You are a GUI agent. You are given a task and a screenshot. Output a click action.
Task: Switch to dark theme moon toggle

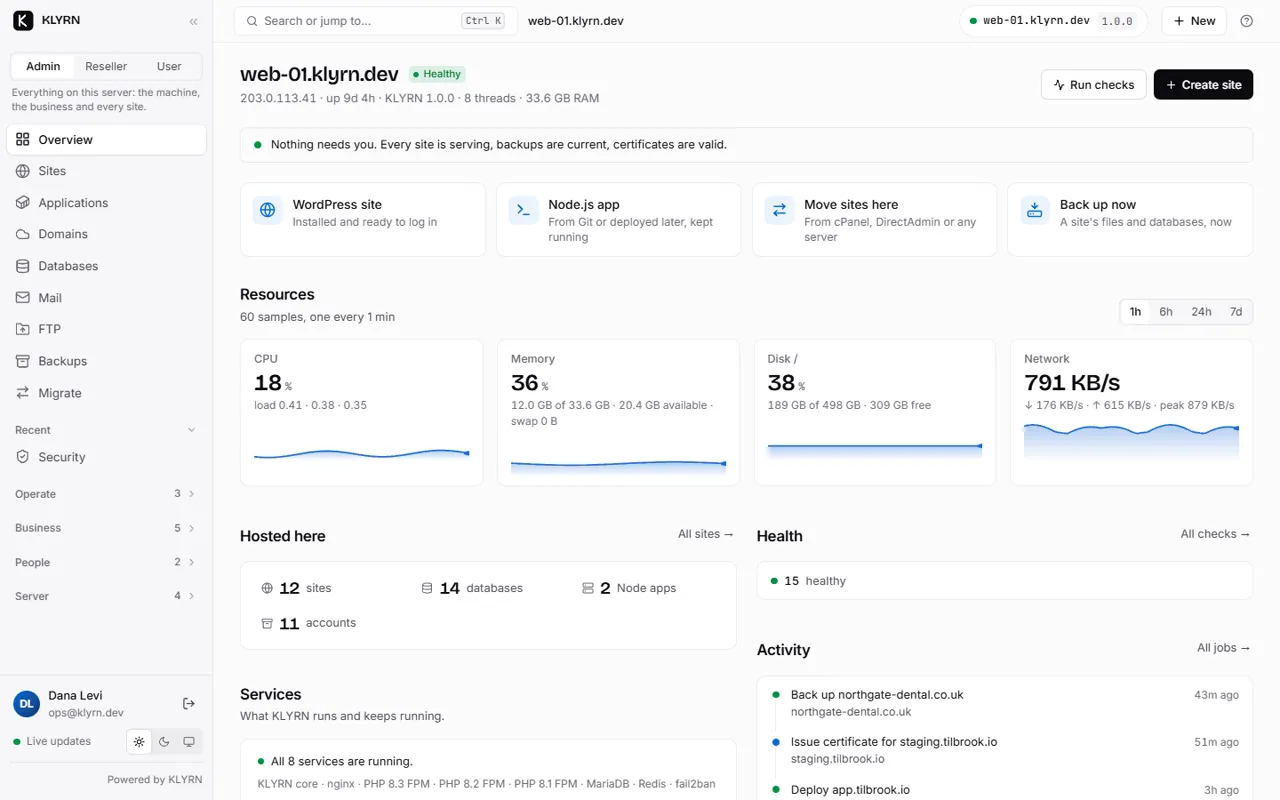coord(164,742)
